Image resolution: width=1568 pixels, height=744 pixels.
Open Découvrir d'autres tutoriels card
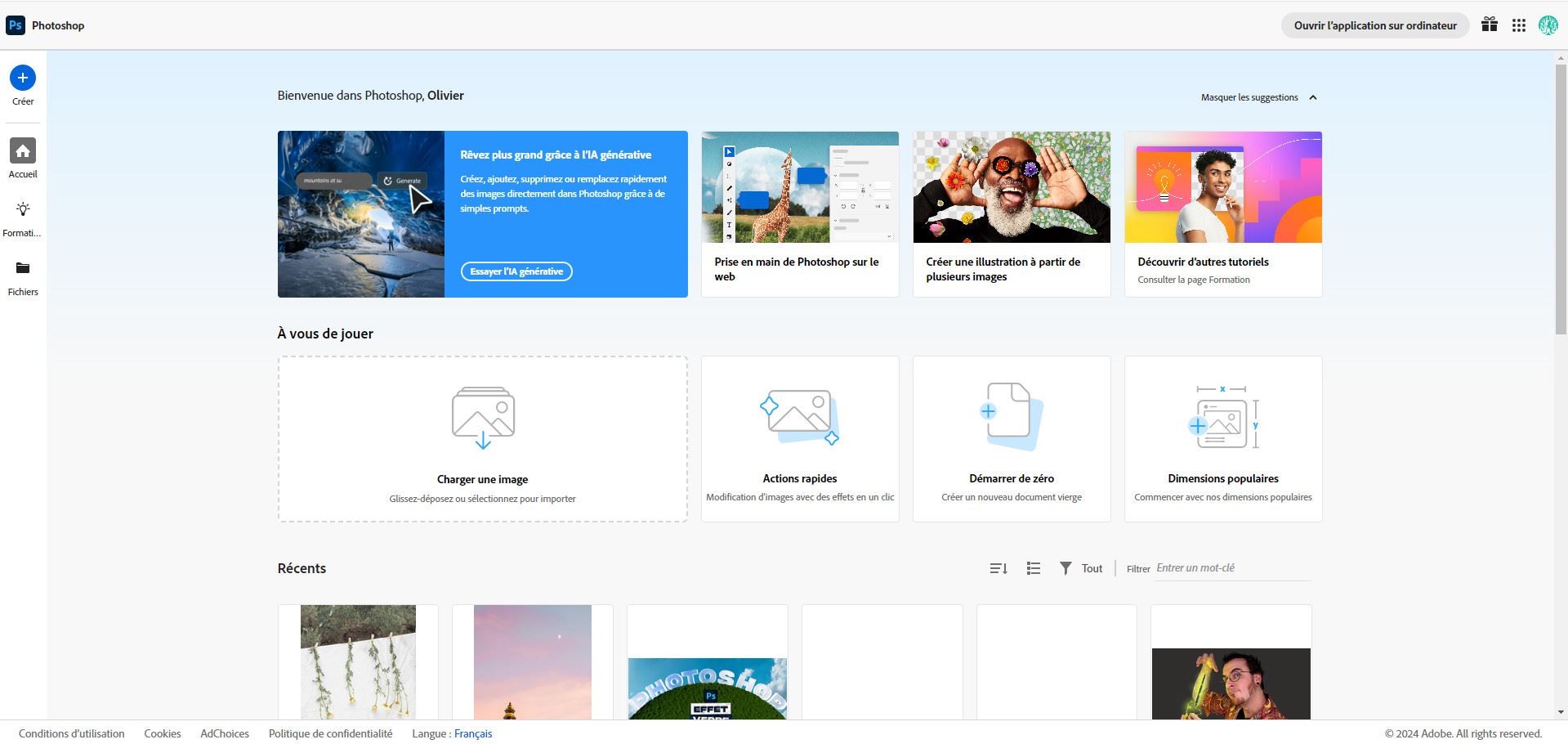1223,214
